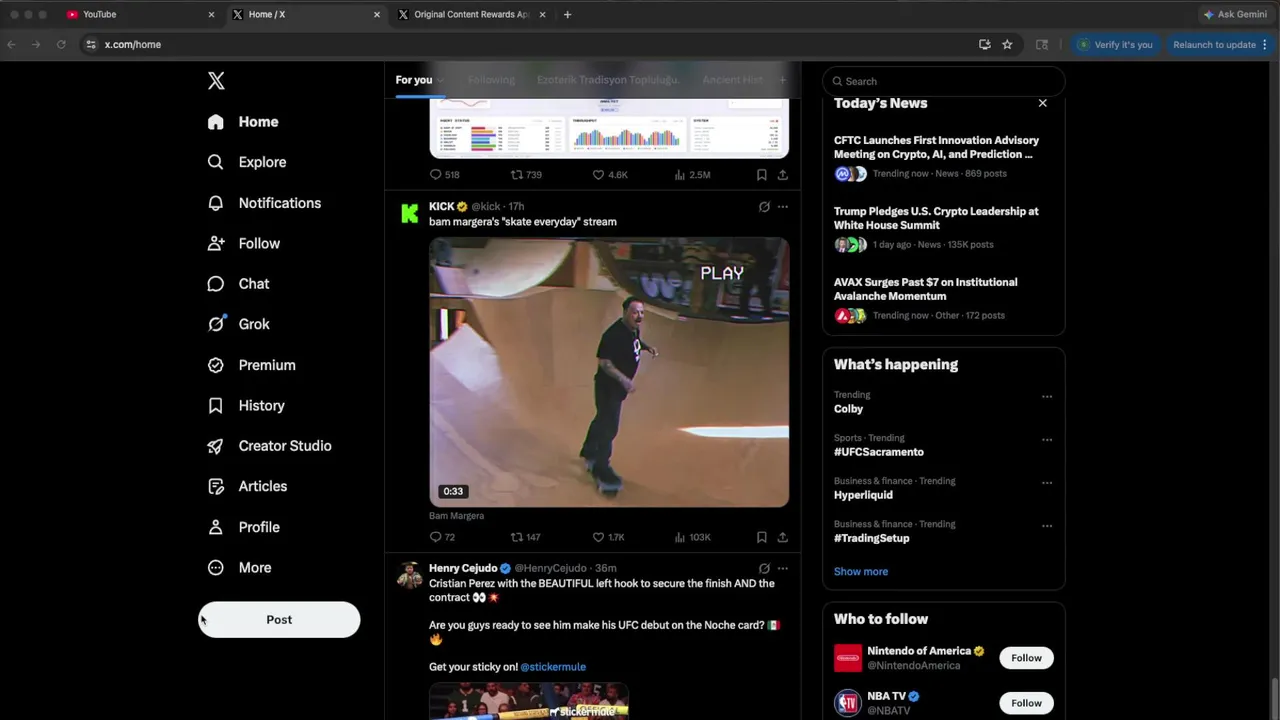The image size is (1280, 720).
Task: Follow NBA TV
Action: click(x=1026, y=703)
